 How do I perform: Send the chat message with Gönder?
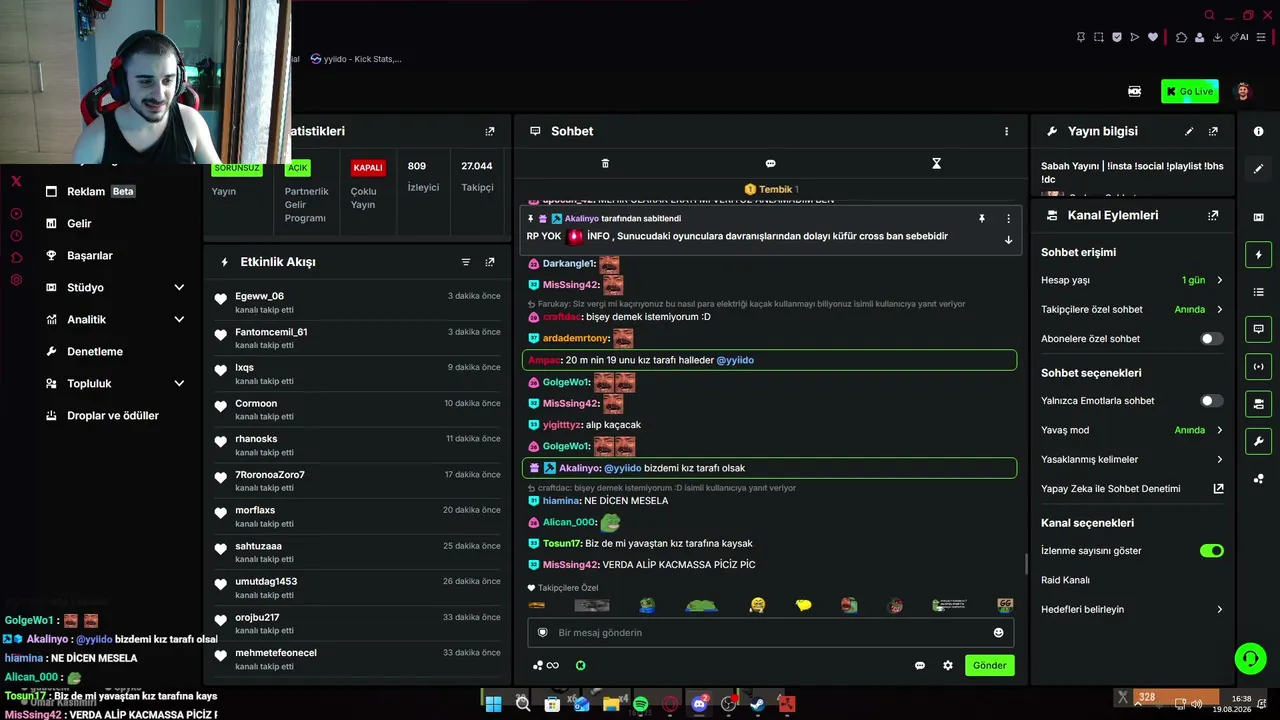(x=990, y=665)
